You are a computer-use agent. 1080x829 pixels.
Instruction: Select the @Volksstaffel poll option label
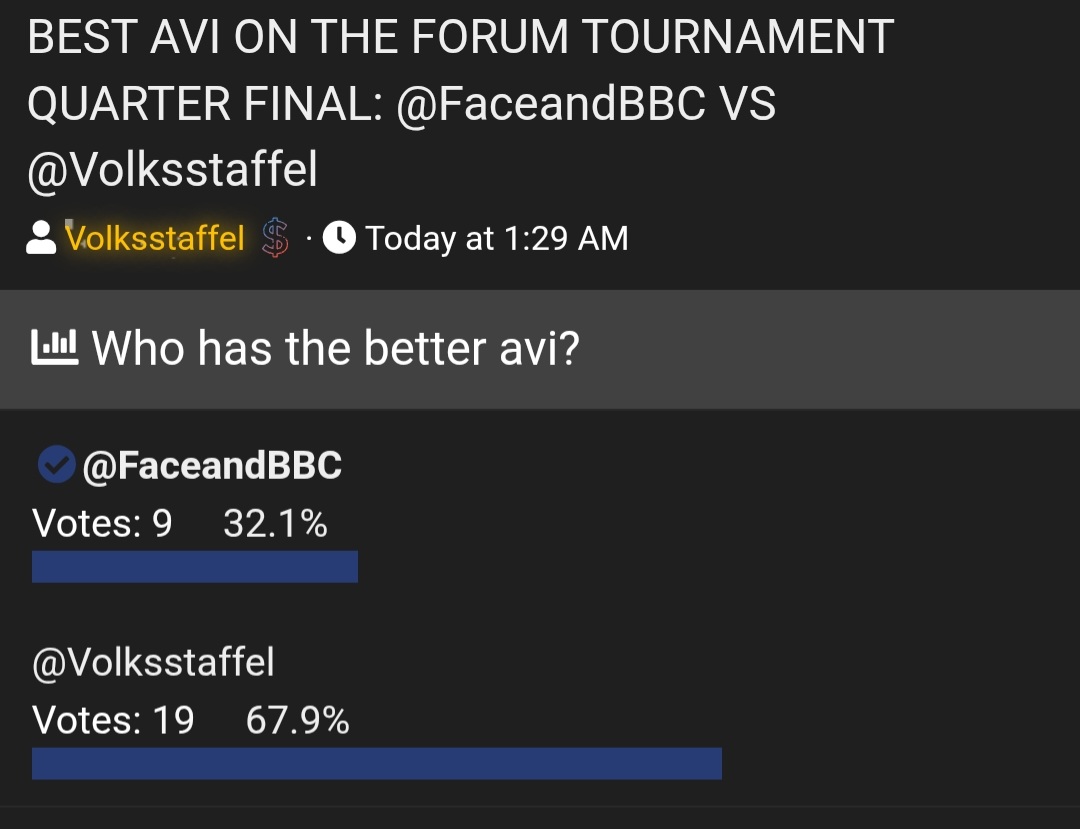(153, 662)
